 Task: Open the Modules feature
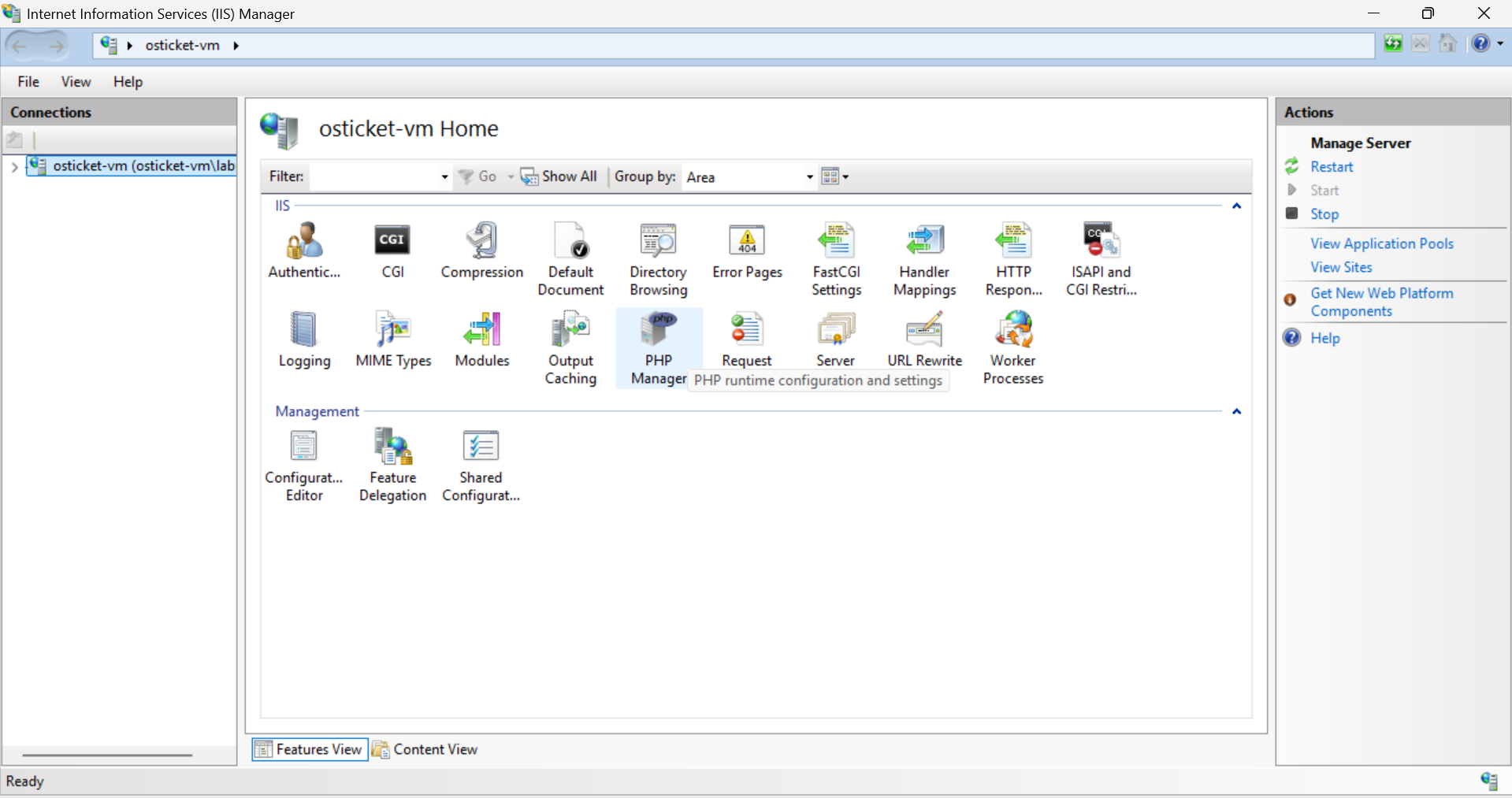click(481, 340)
